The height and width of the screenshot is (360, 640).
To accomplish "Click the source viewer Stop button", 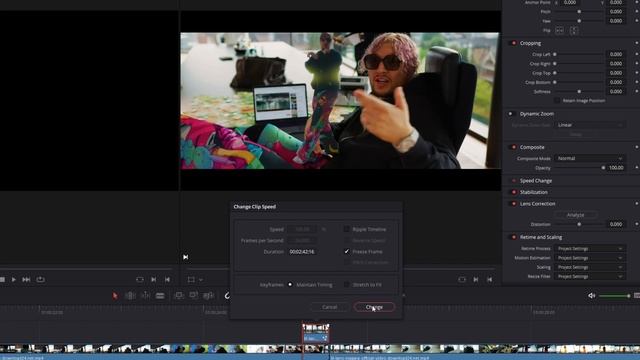I will (2, 280).
